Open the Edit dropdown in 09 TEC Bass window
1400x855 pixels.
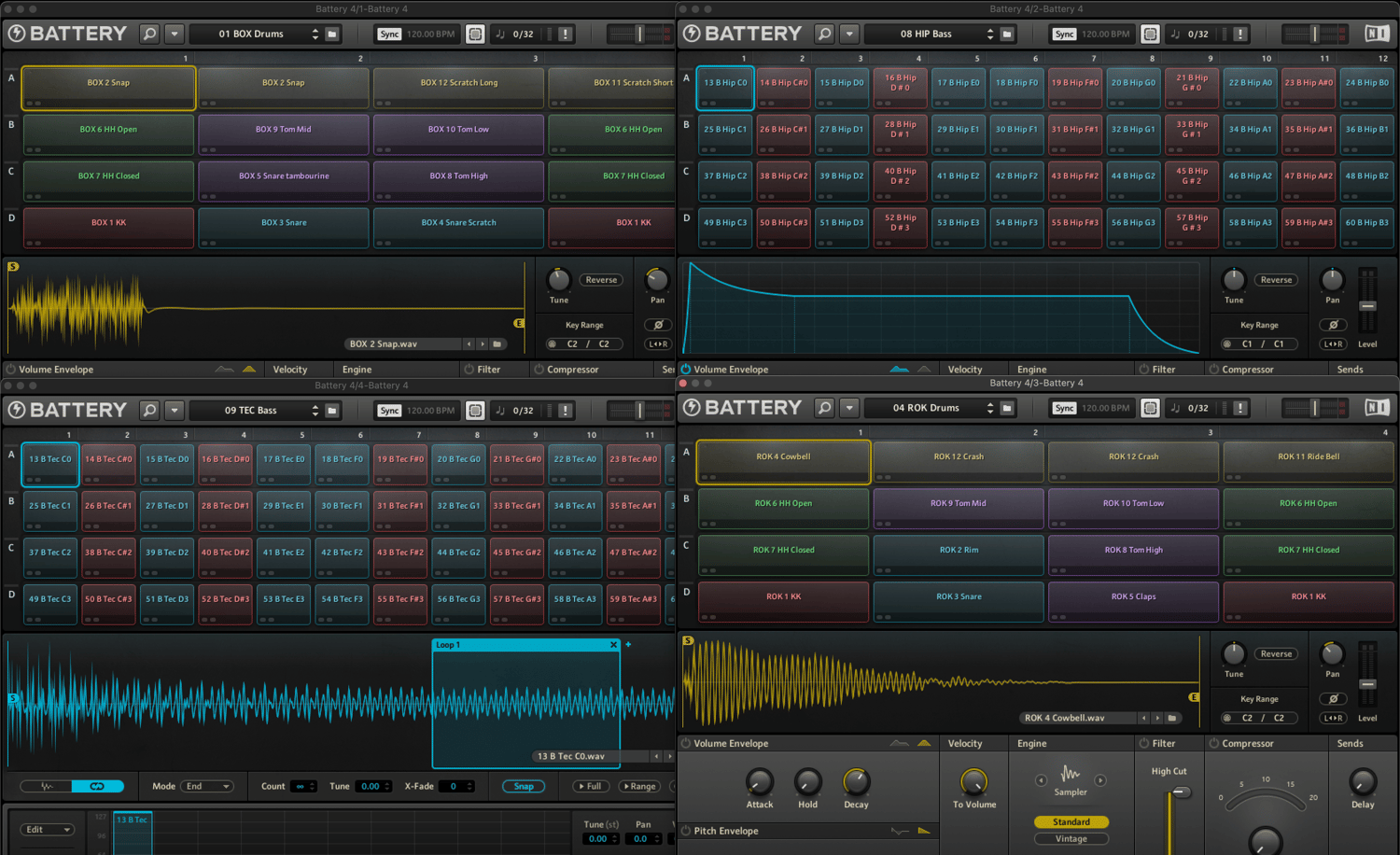pyautogui.click(x=49, y=830)
